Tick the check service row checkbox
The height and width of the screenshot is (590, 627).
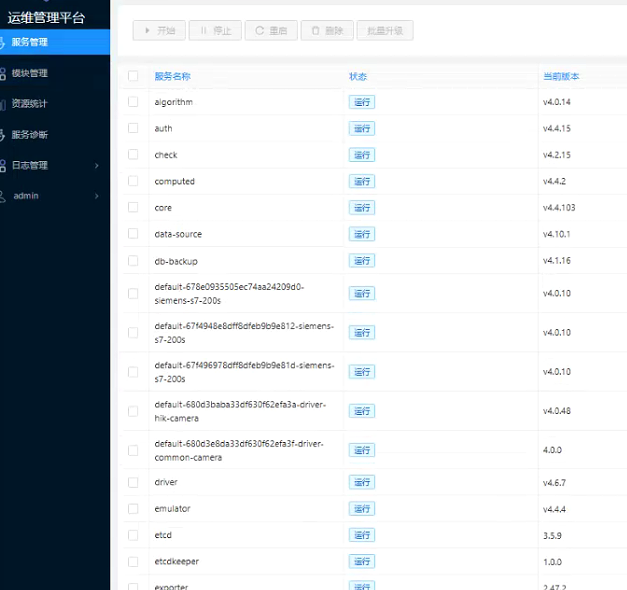[133, 155]
